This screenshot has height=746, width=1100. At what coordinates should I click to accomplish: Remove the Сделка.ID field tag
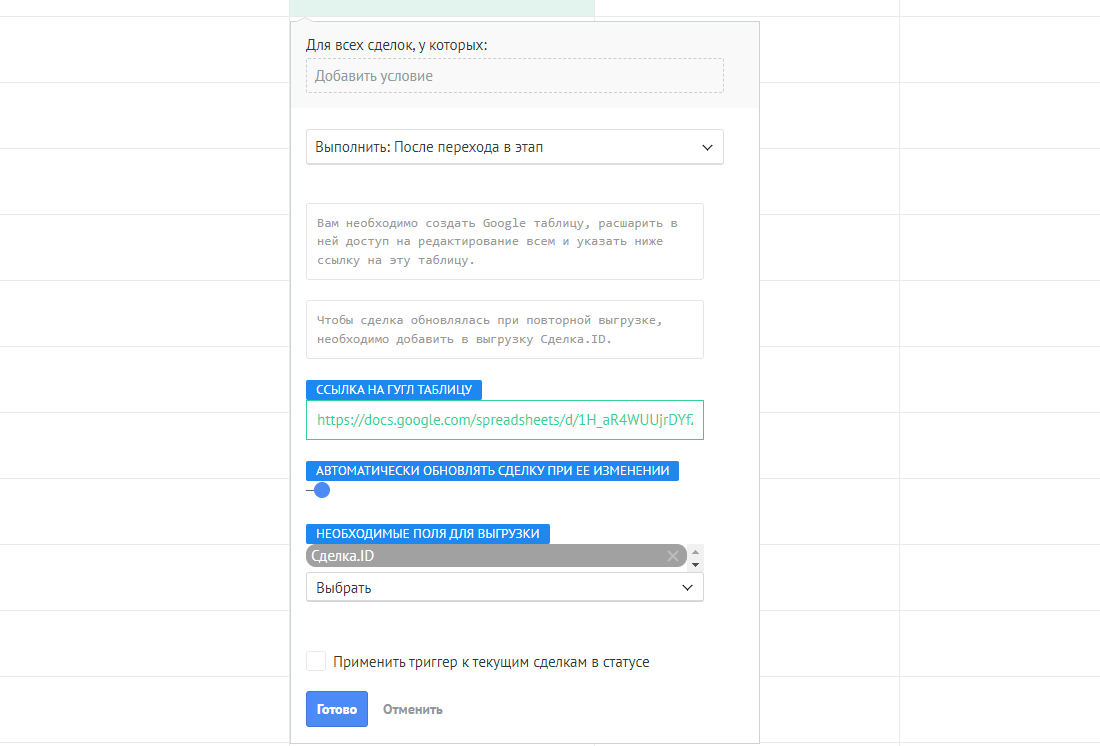[673, 556]
